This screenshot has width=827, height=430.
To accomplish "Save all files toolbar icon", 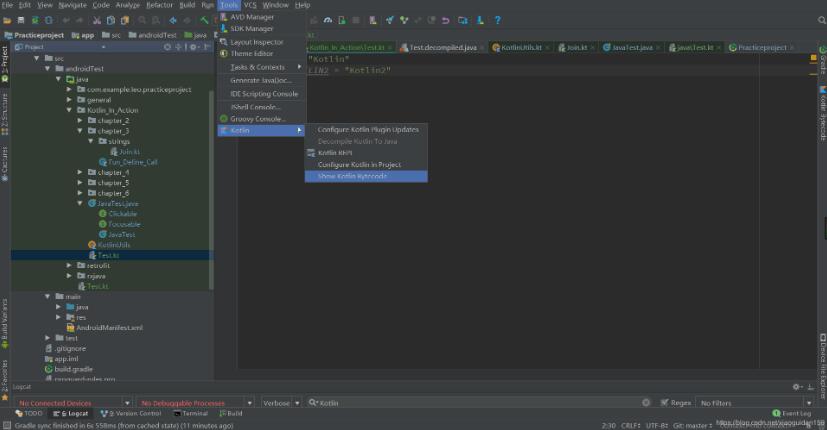I will (21, 20).
